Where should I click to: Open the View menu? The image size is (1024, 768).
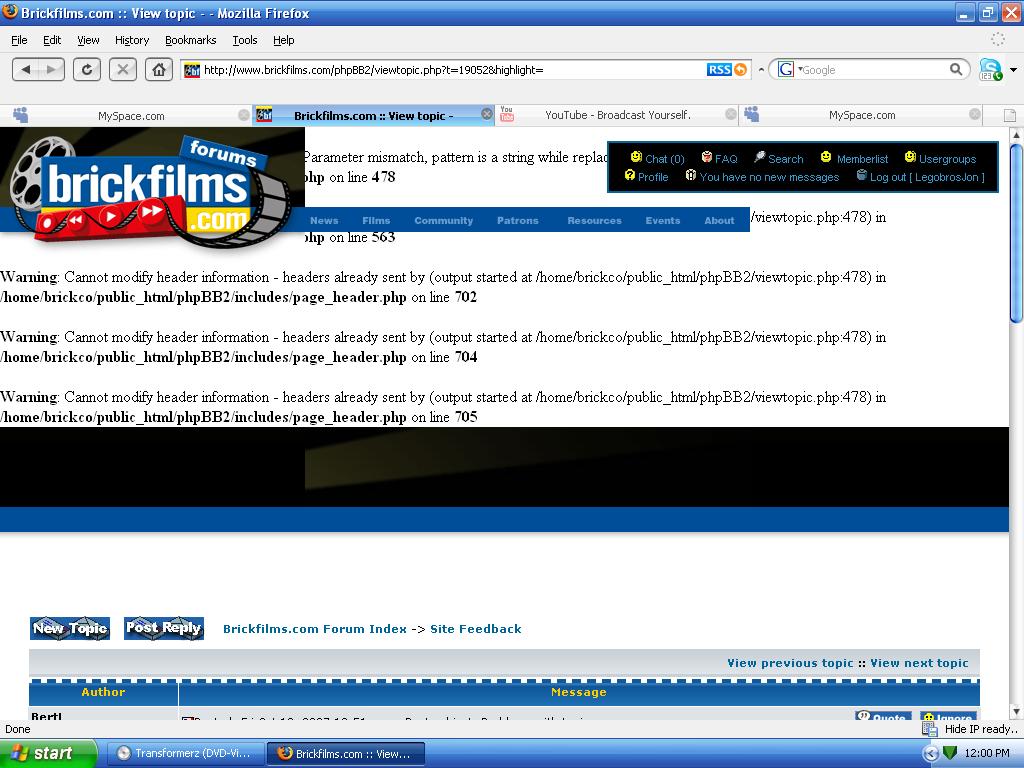(88, 40)
